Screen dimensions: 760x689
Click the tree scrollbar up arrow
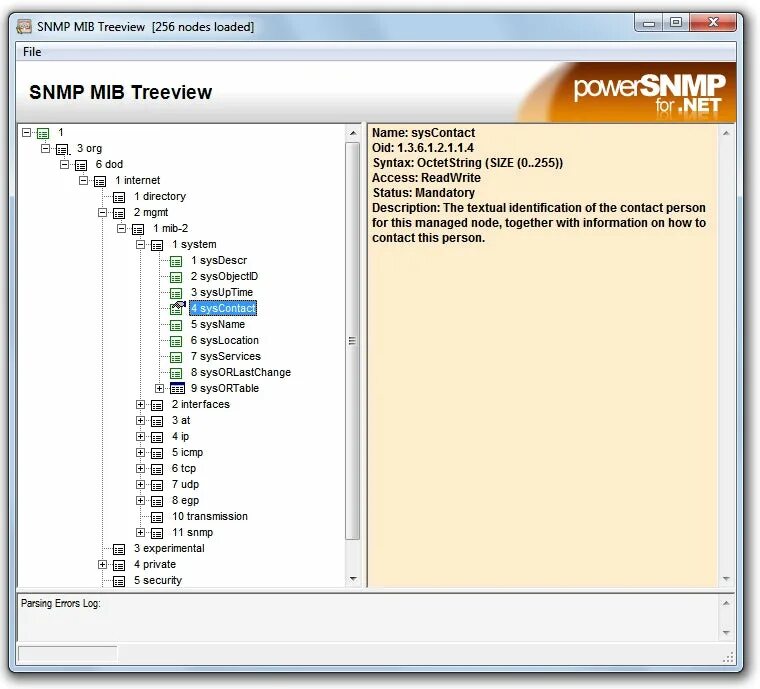coord(353,133)
